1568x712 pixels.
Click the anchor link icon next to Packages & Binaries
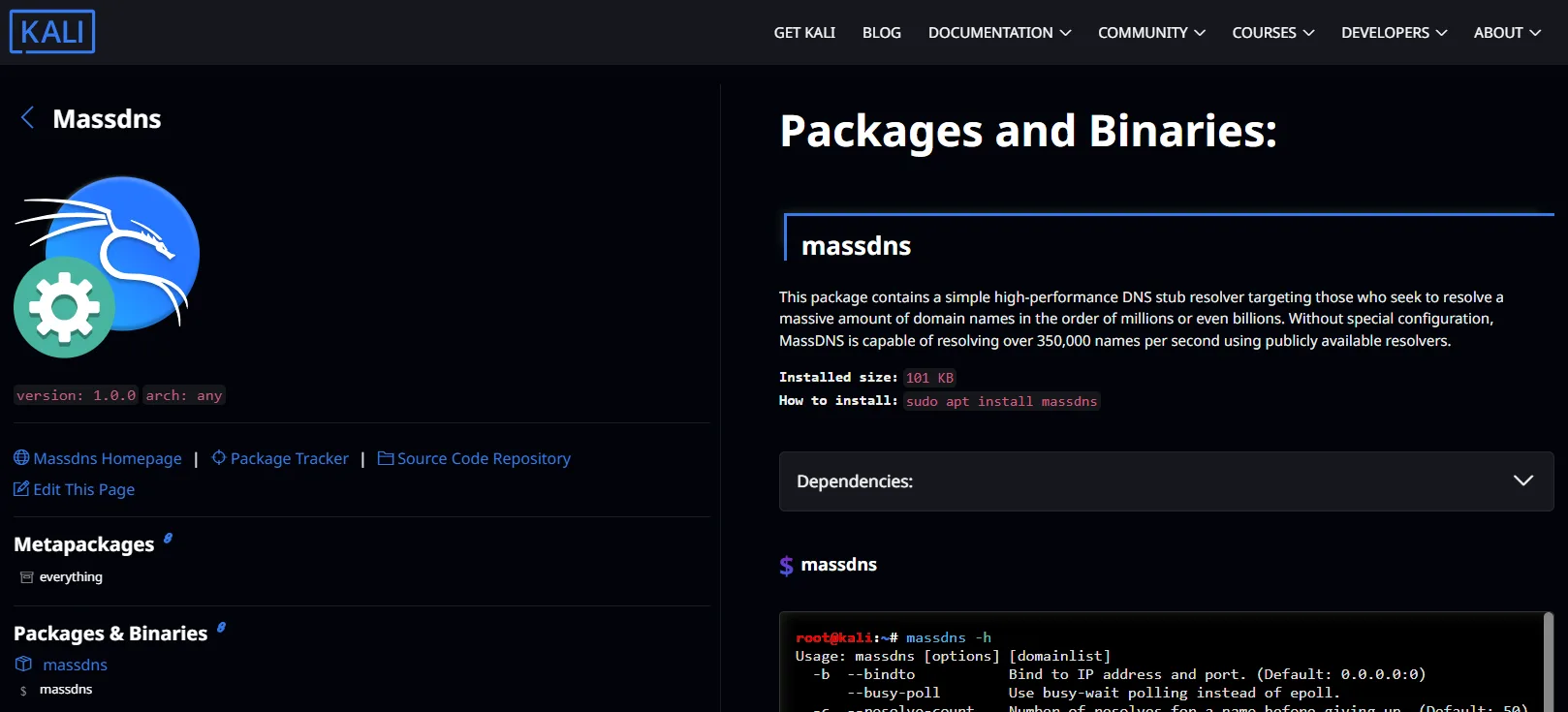click(x=221, y=627)
